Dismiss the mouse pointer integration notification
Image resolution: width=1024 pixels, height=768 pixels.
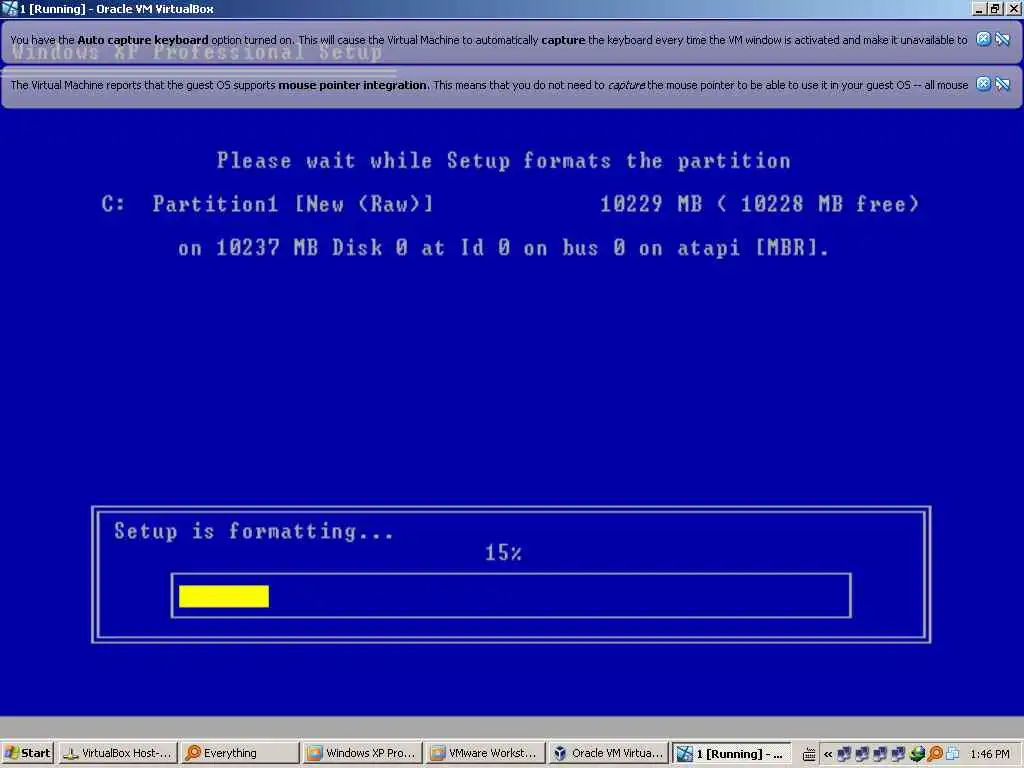pos(983,84)
